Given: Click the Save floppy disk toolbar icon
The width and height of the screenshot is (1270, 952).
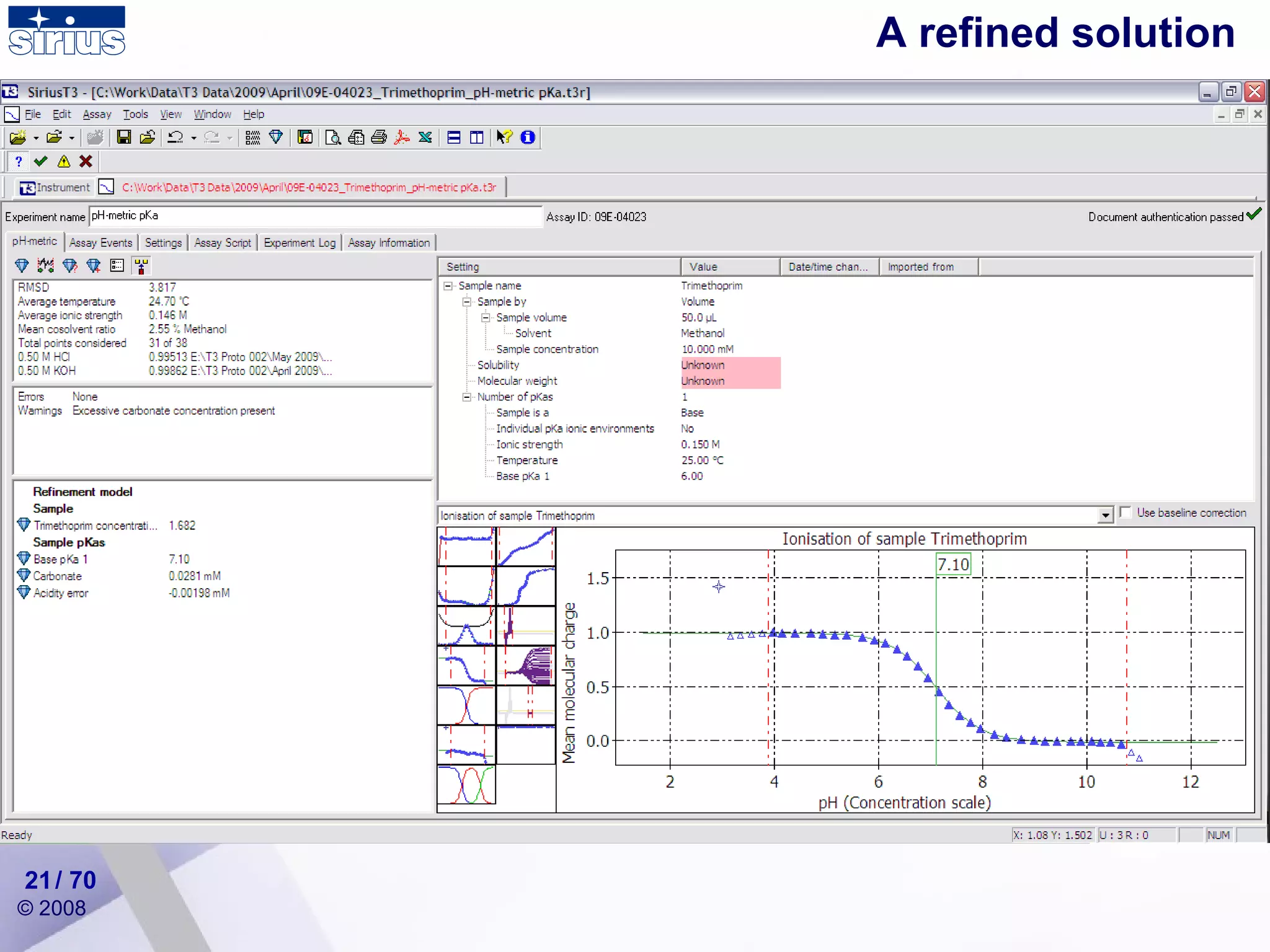Looking at the screenshot, I should [x=124, y=137].
